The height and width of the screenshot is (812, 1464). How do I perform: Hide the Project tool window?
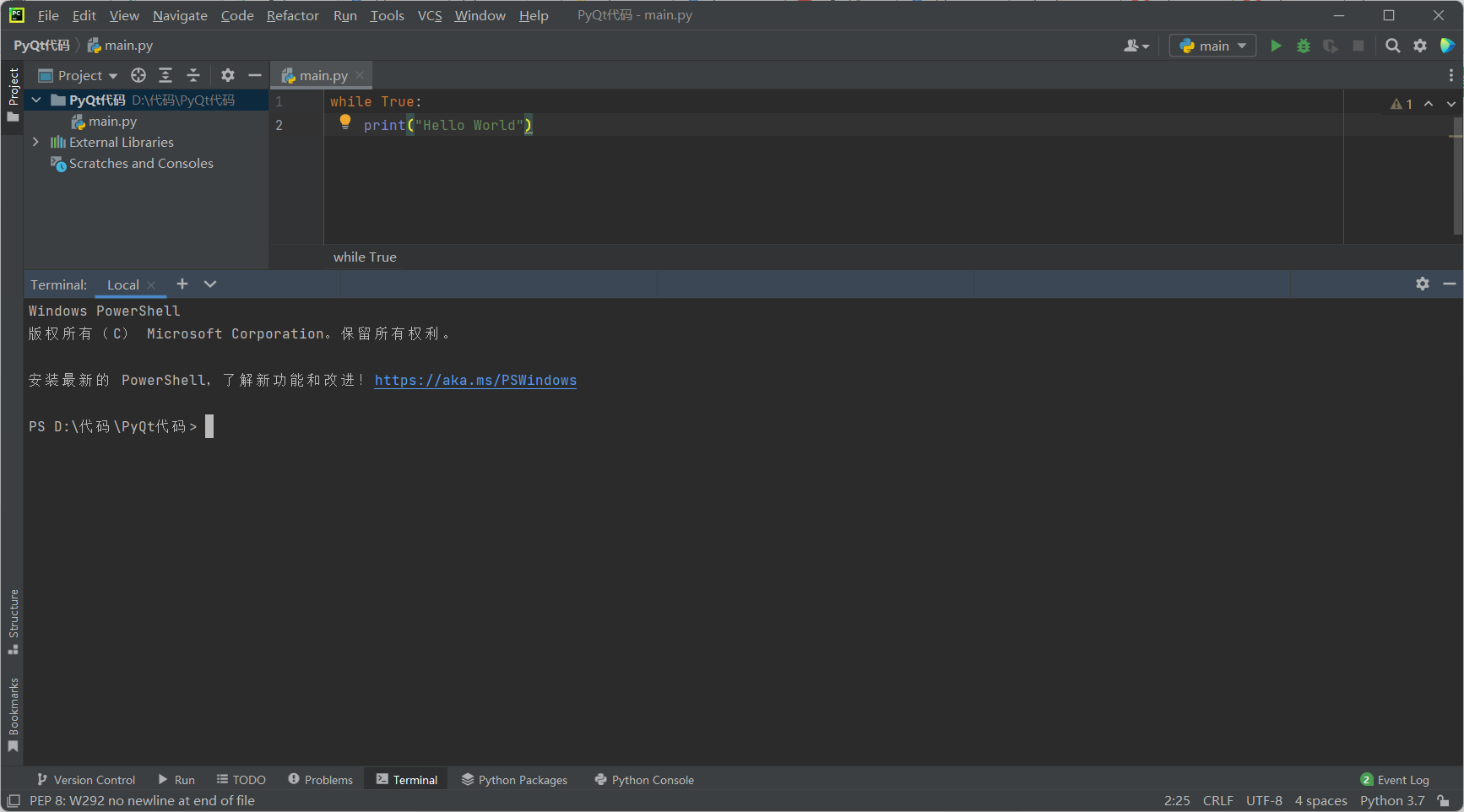click(255, 75)
